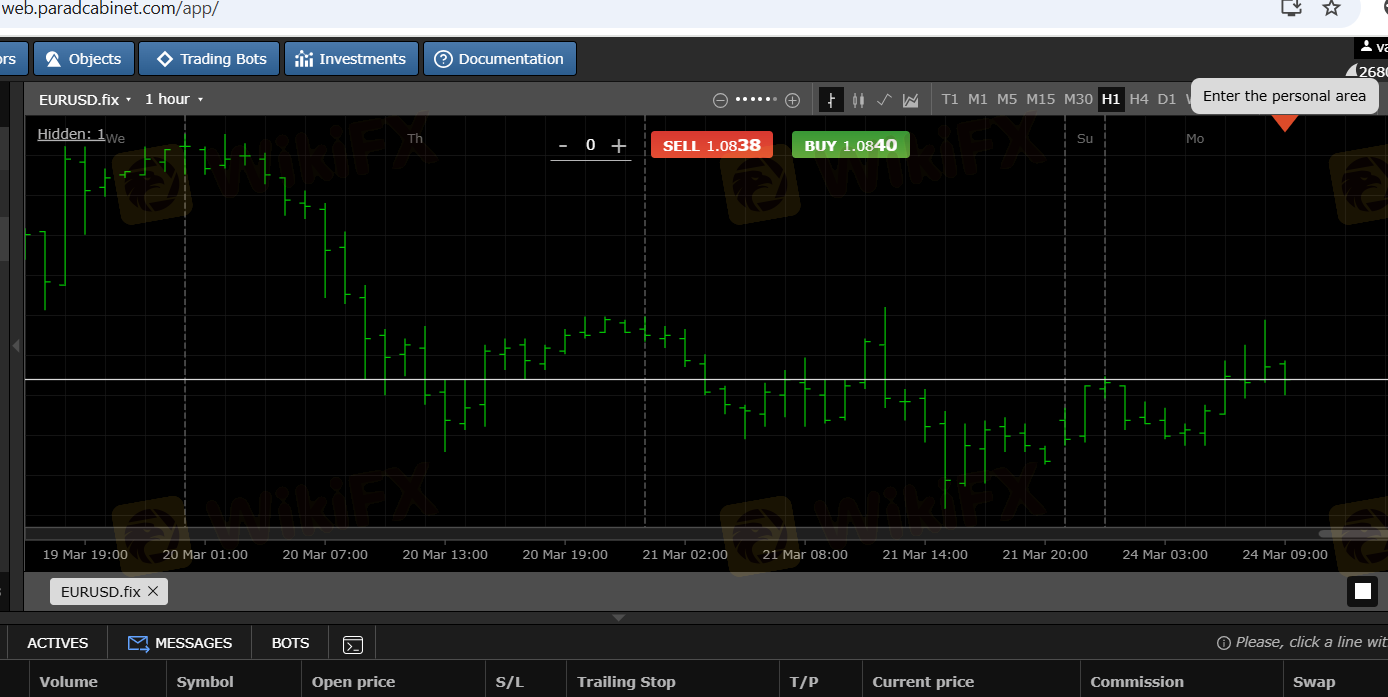Select the H4 timeframe
Viewport: 1388px width, 697px height.
[x=1139, y=99]
